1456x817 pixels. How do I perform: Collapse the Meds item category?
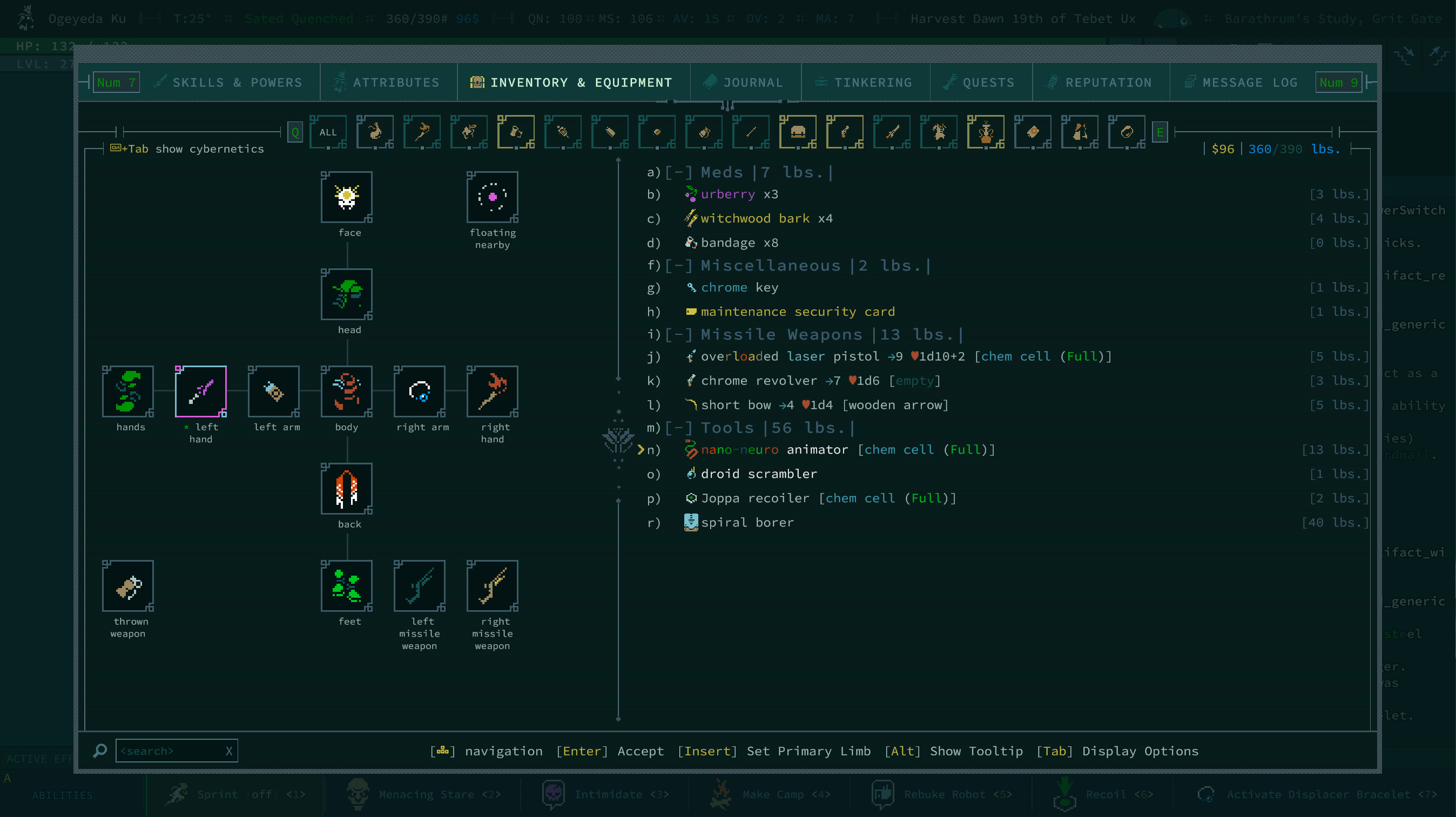[x=679, y=172]
